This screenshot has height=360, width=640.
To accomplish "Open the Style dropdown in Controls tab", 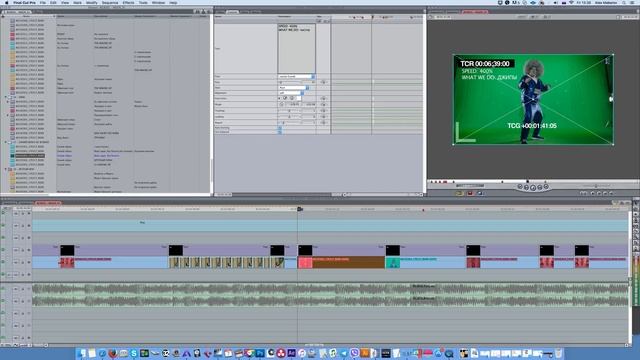I will point(294,87).
